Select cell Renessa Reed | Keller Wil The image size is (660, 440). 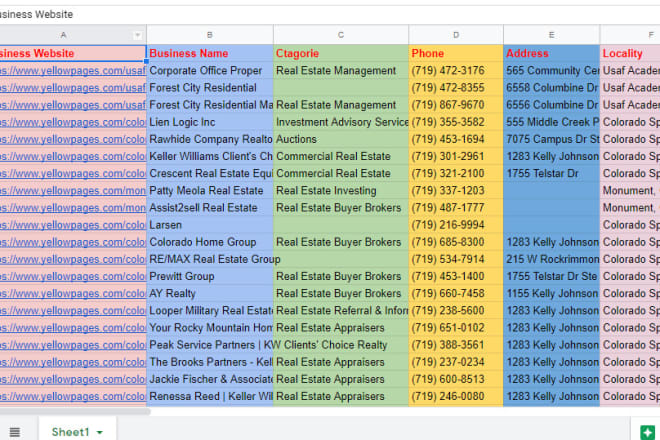click(x=210, y=397)
